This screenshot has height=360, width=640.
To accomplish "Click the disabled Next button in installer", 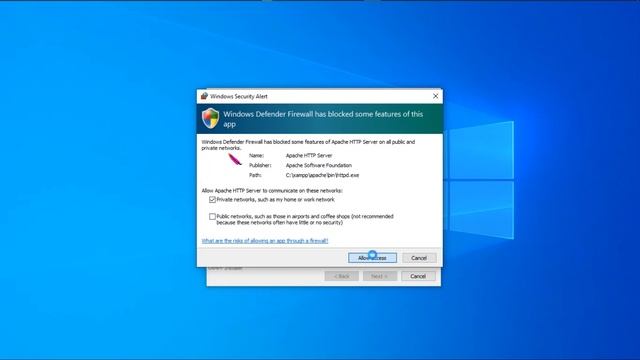I will 380,276.
